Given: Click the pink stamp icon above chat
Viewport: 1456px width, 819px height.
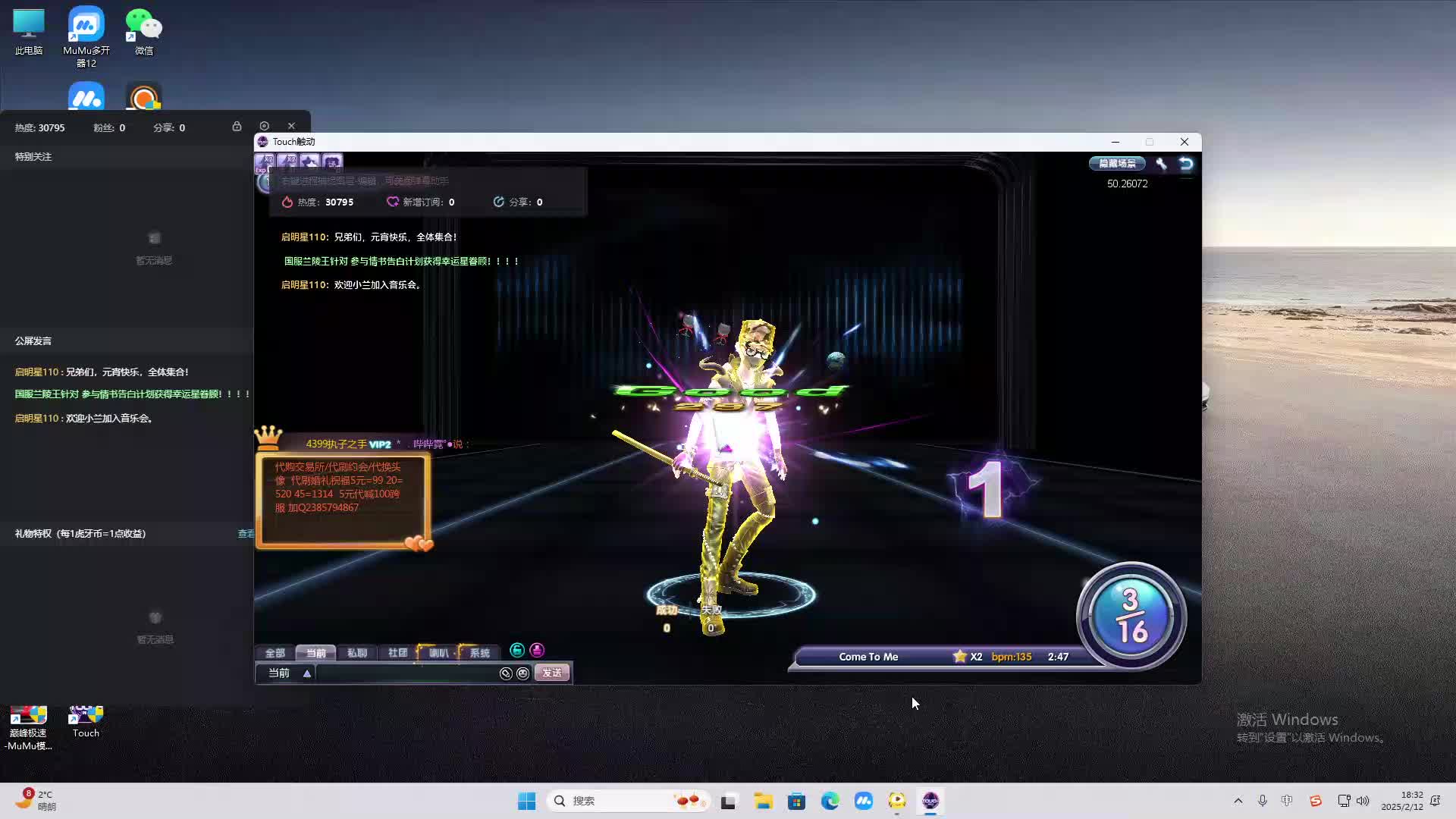Looking at the screenshot, I should coord(537,650).
